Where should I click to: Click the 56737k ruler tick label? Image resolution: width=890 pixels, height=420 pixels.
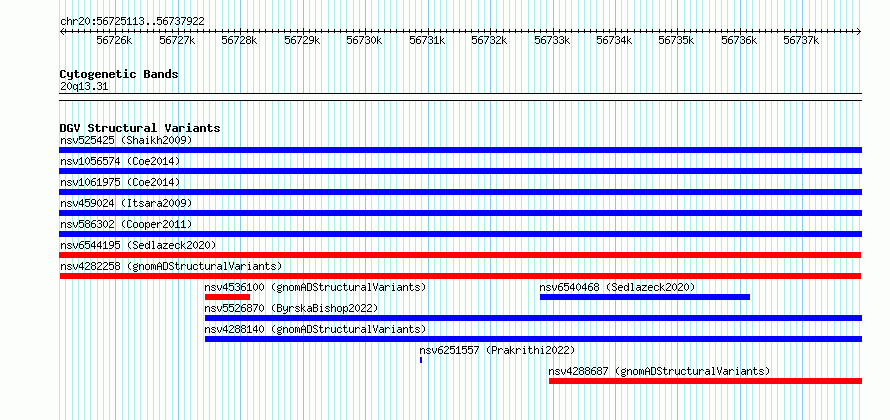[x=801, y=40]
